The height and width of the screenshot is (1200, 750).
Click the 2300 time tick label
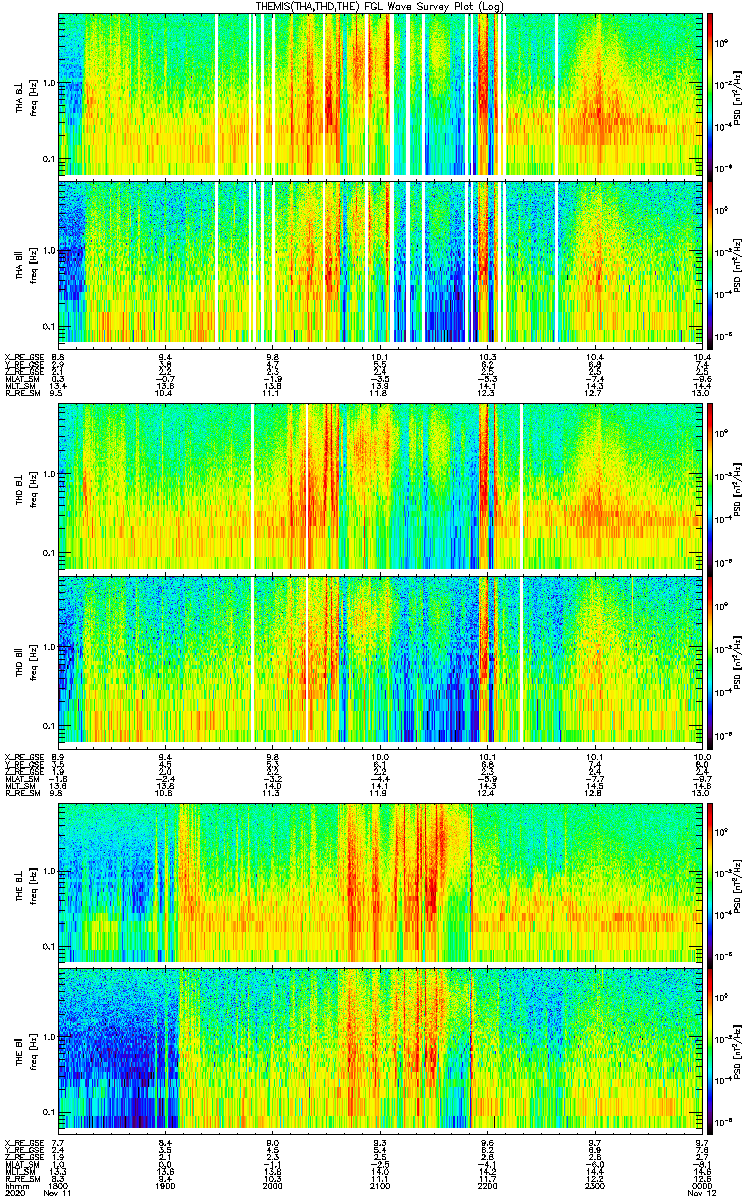594,1186
